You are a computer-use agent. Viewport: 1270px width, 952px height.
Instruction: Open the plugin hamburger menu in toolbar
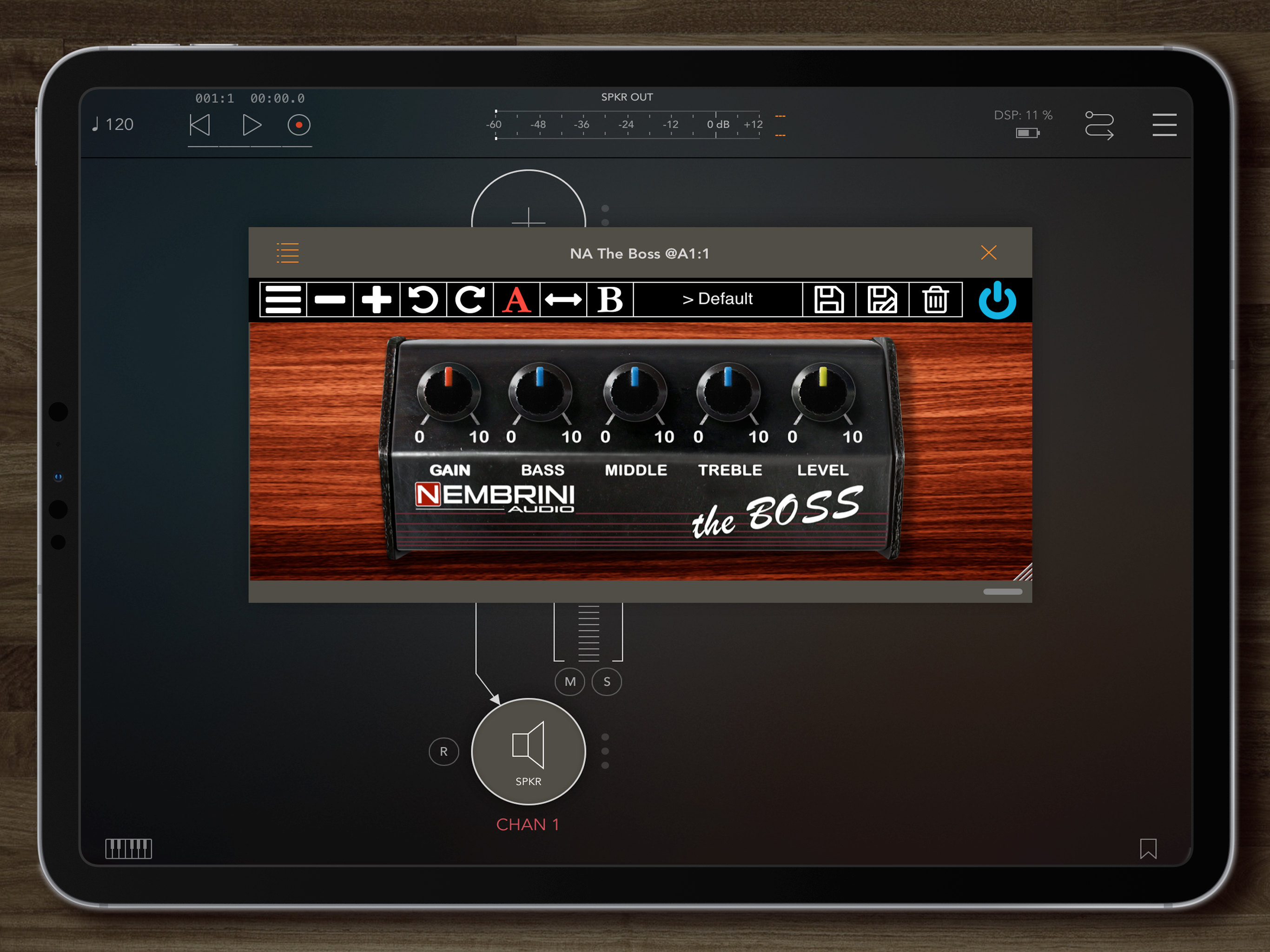pos(283,299)
